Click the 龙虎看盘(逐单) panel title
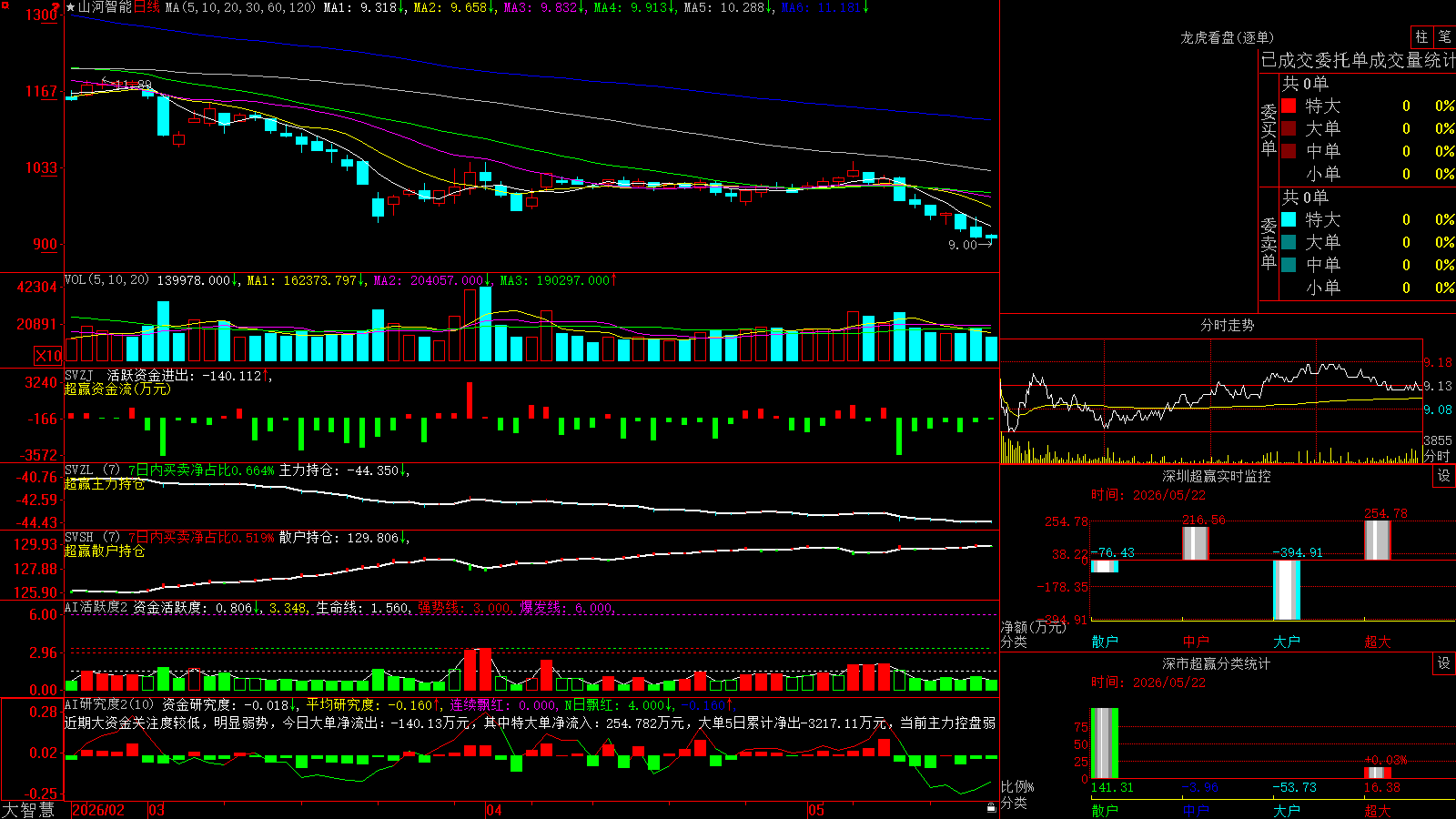 (1227, 37)
